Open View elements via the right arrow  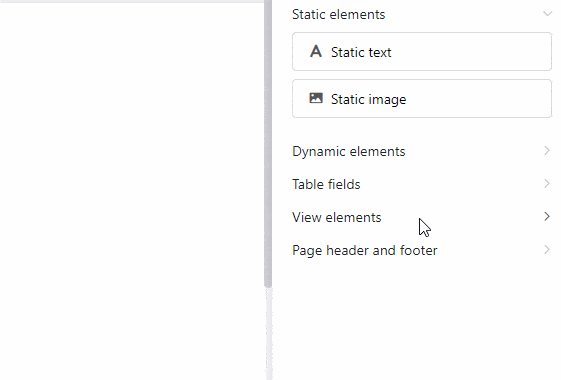pyautogui.click(x=547, y=216)
